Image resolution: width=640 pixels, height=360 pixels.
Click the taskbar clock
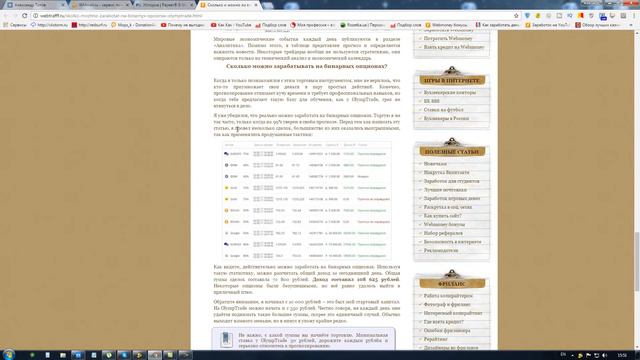coord(622,355)
